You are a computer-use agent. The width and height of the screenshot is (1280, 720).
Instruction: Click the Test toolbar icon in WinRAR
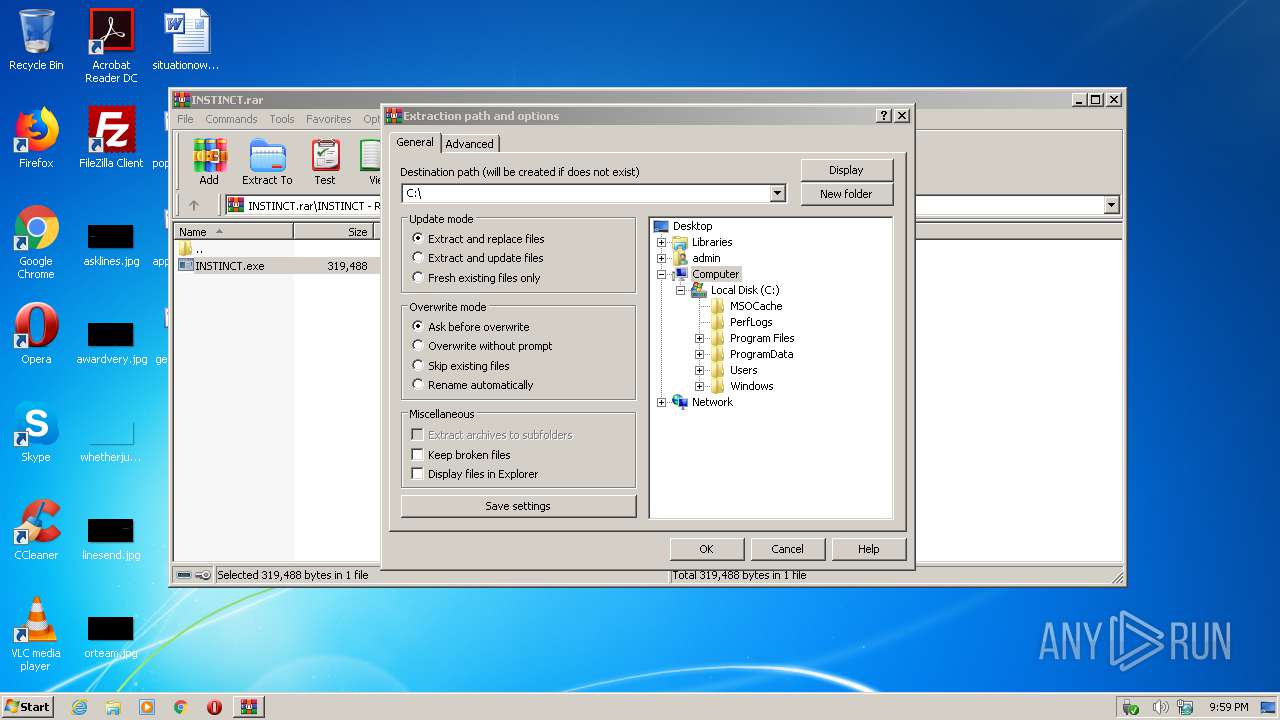coord(325,162)
